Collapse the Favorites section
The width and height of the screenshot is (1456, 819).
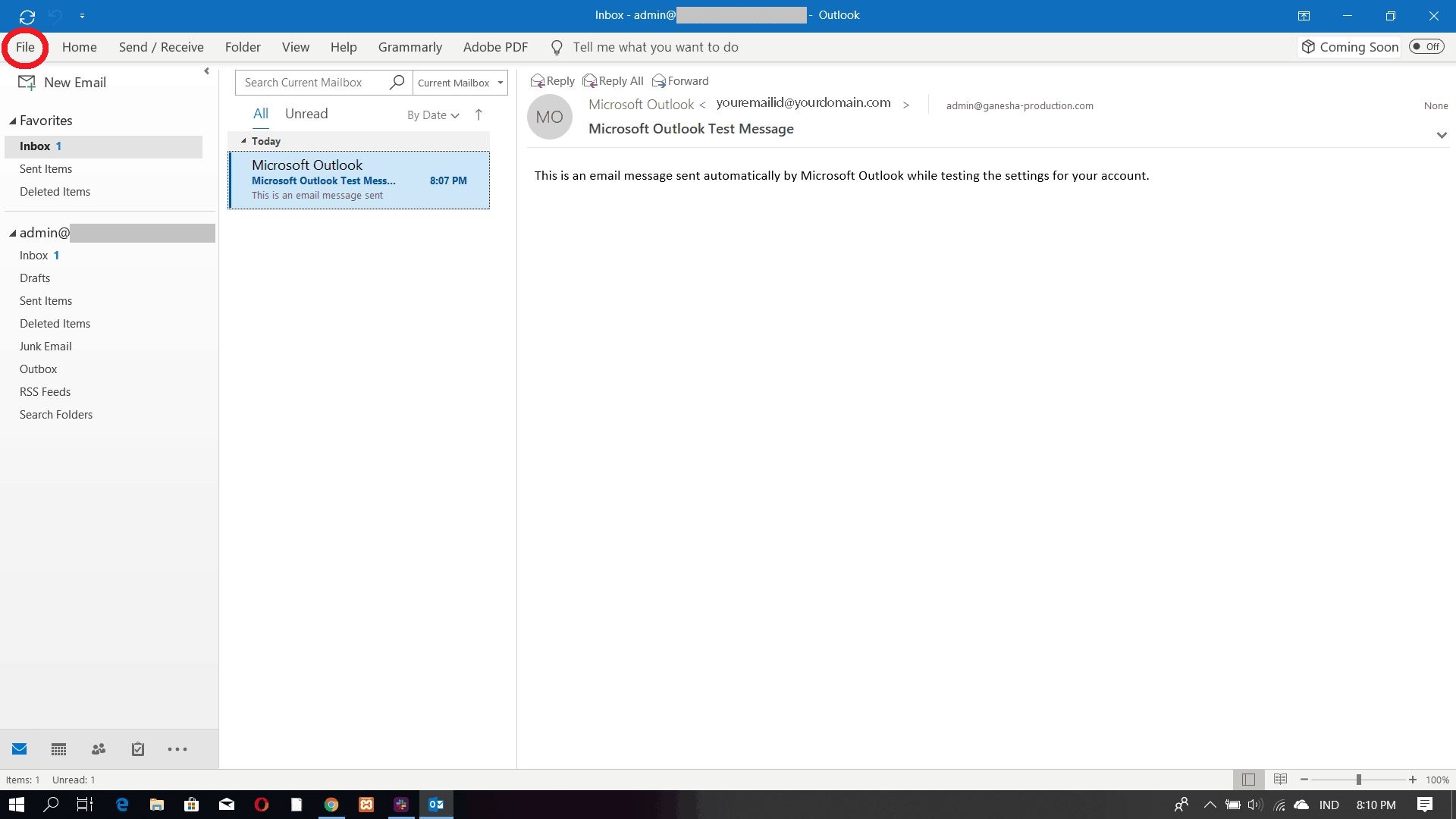tap(13, 121)
